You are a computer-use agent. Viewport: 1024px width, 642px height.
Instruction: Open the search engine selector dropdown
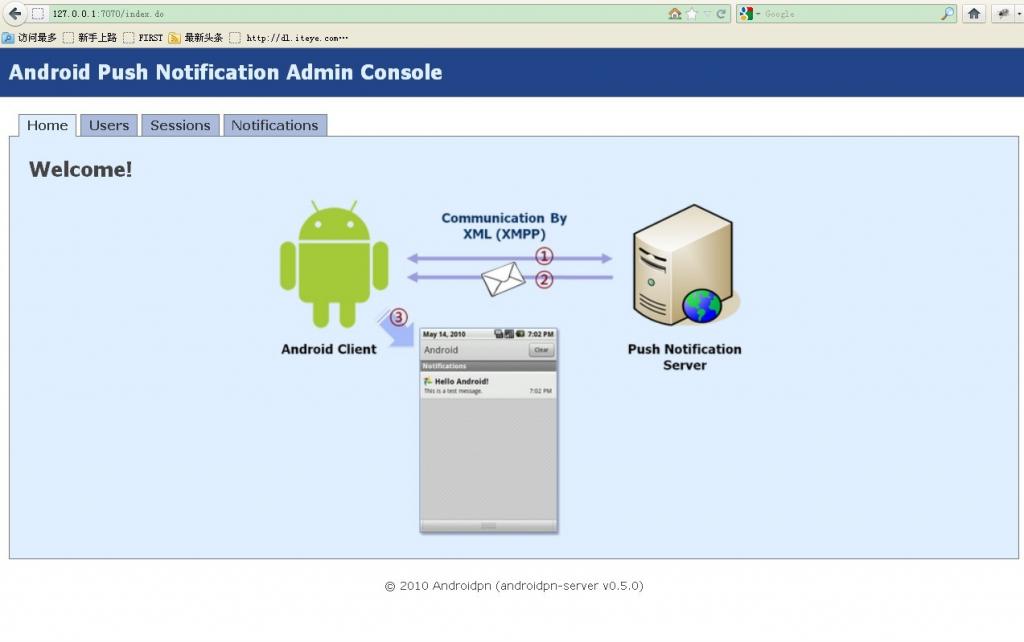(748, 14)
